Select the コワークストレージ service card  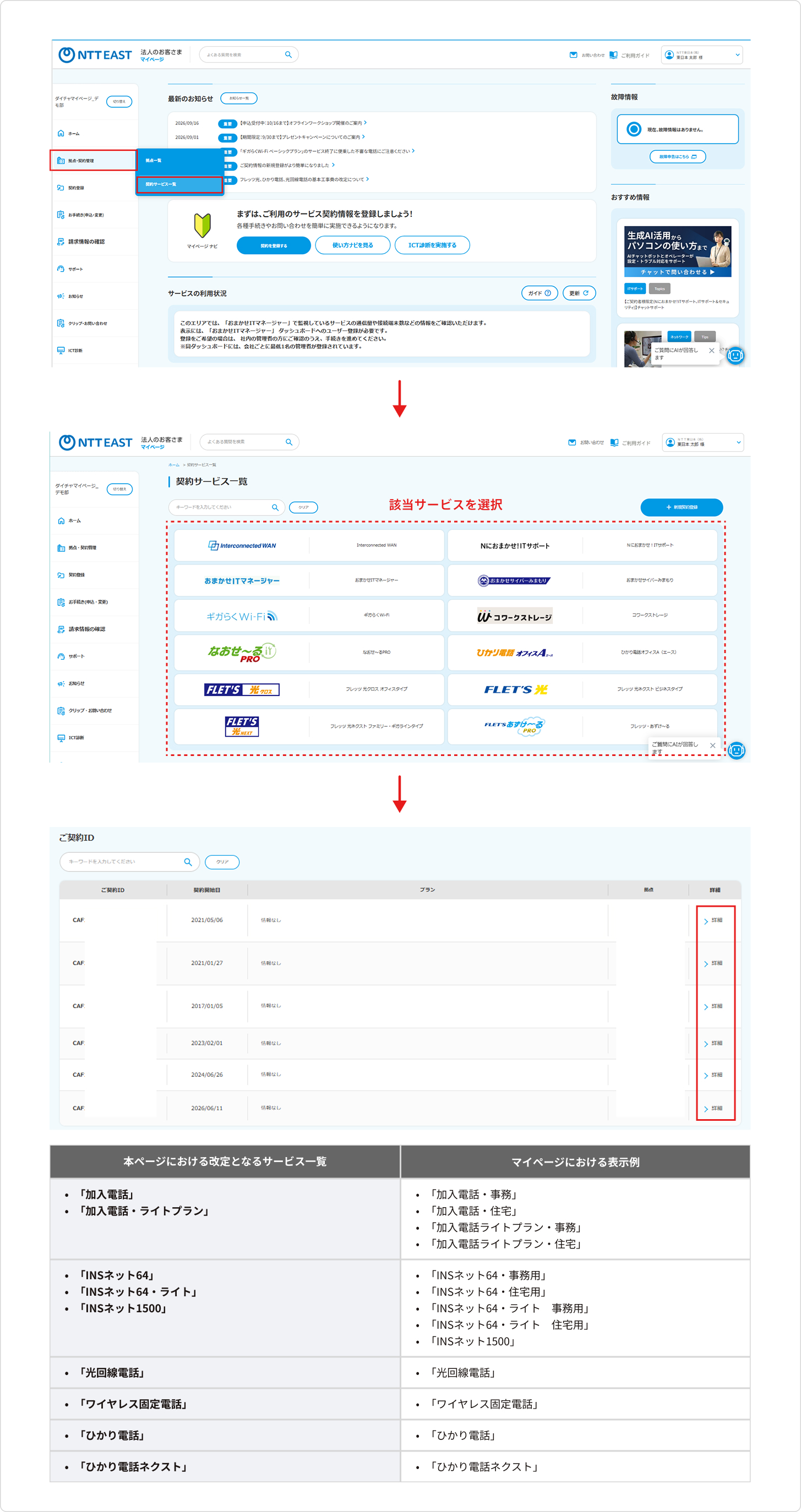coord(582,615)
